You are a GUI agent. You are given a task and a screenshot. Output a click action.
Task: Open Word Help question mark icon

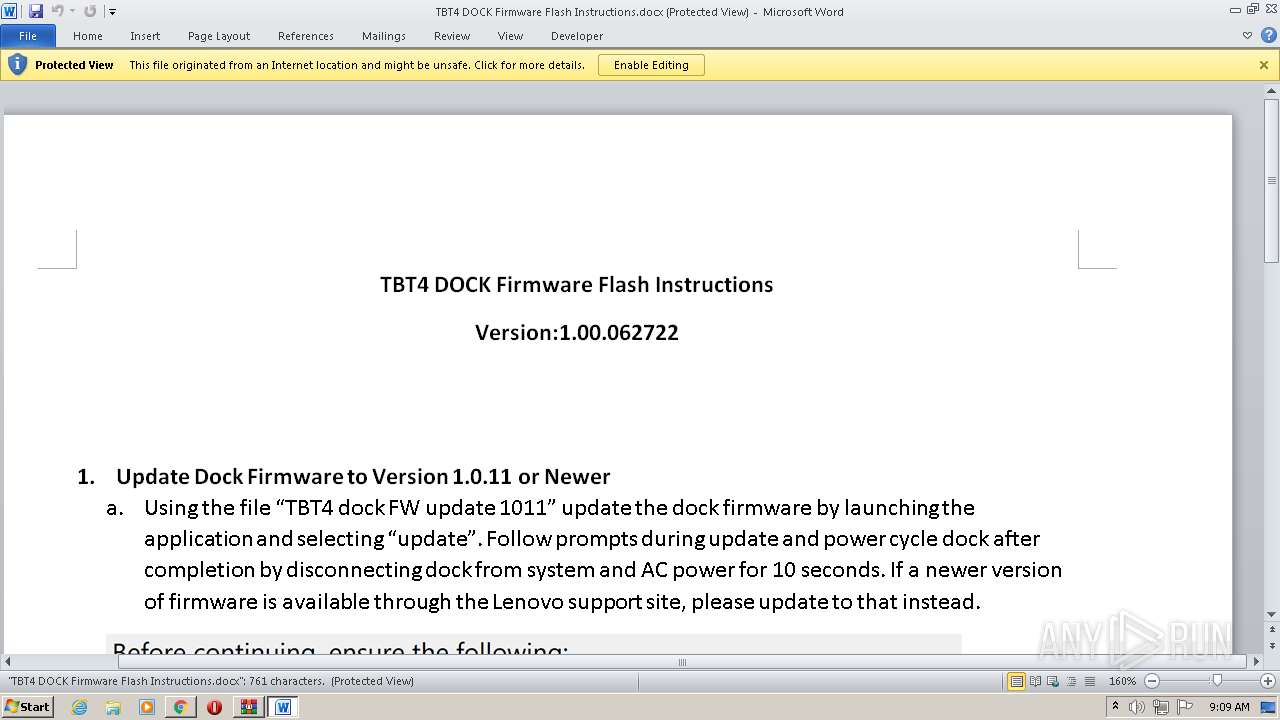(x=1268, y=35)
